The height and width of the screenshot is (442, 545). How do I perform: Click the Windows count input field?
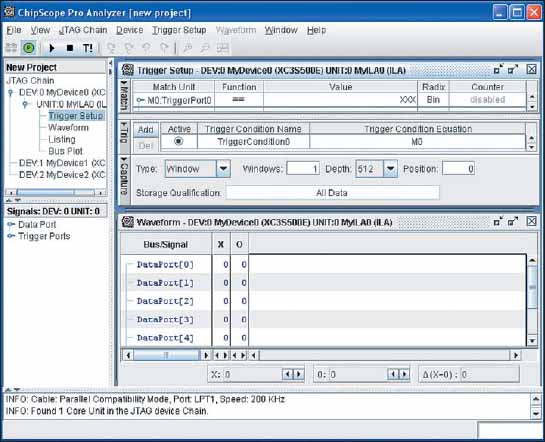point(303,169)
